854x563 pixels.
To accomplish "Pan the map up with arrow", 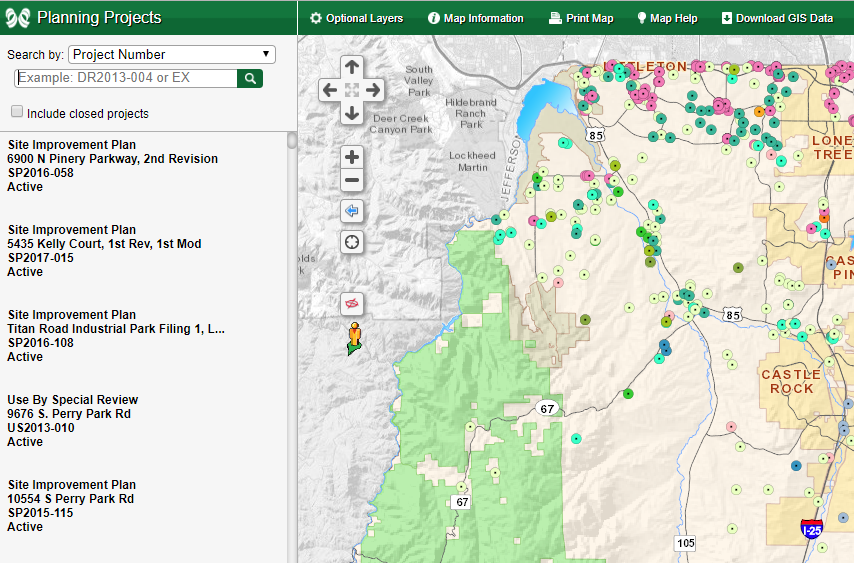I will click(352, 68).
